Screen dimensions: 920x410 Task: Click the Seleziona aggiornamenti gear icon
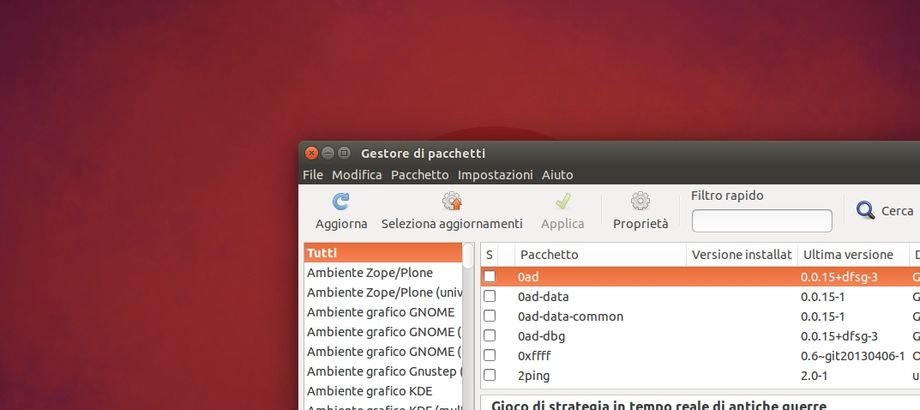tap(452, 201)
